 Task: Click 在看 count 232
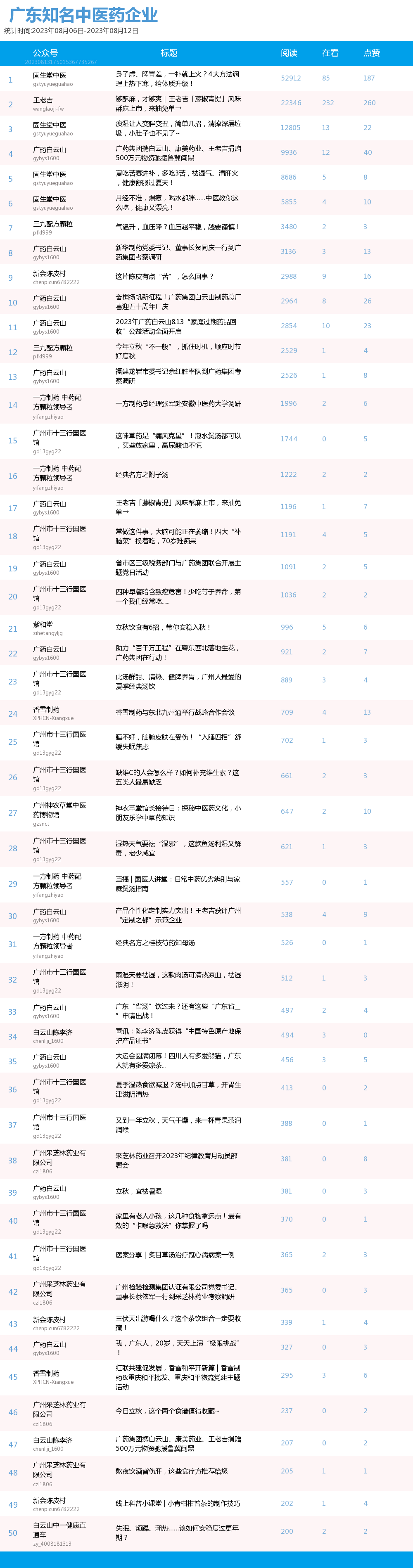(328, 103)
